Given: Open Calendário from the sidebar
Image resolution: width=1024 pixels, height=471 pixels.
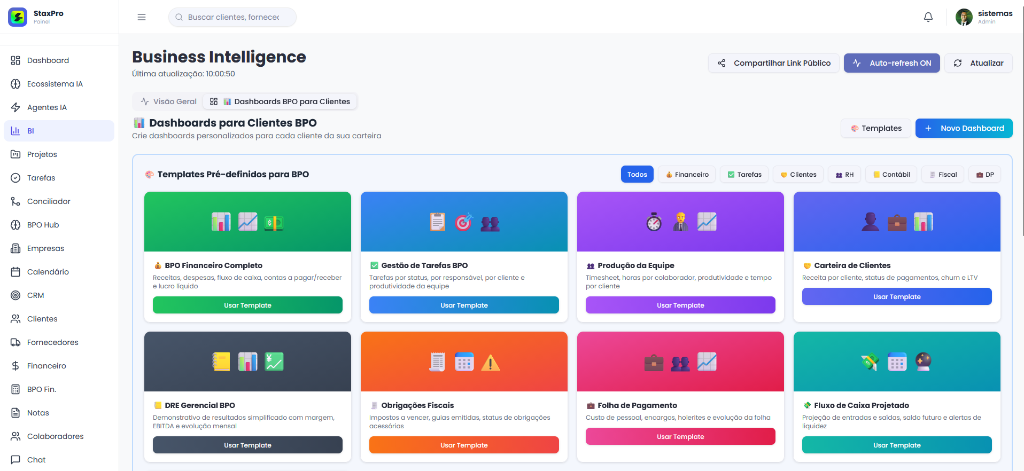Looking at the screenshot, I should [59, 272].
